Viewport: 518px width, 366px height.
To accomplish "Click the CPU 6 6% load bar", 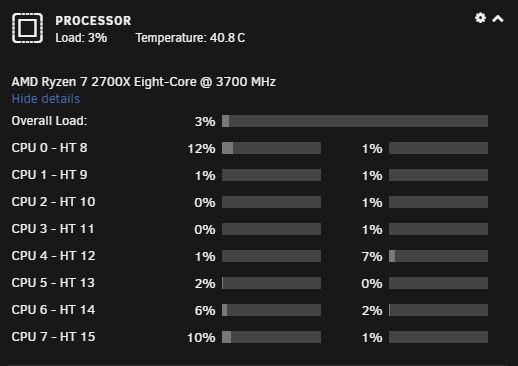I will coord(271,310).
